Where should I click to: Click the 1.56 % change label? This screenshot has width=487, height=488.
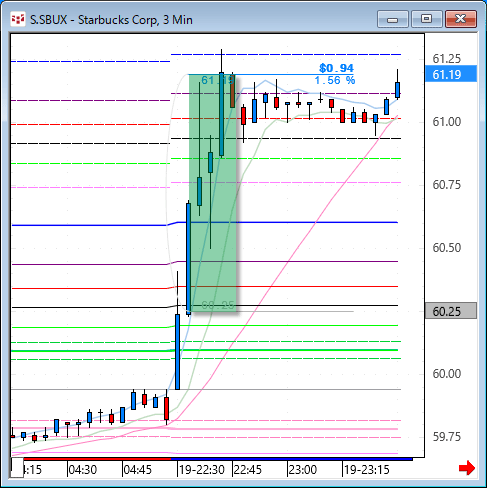click(x=335, y=80)
